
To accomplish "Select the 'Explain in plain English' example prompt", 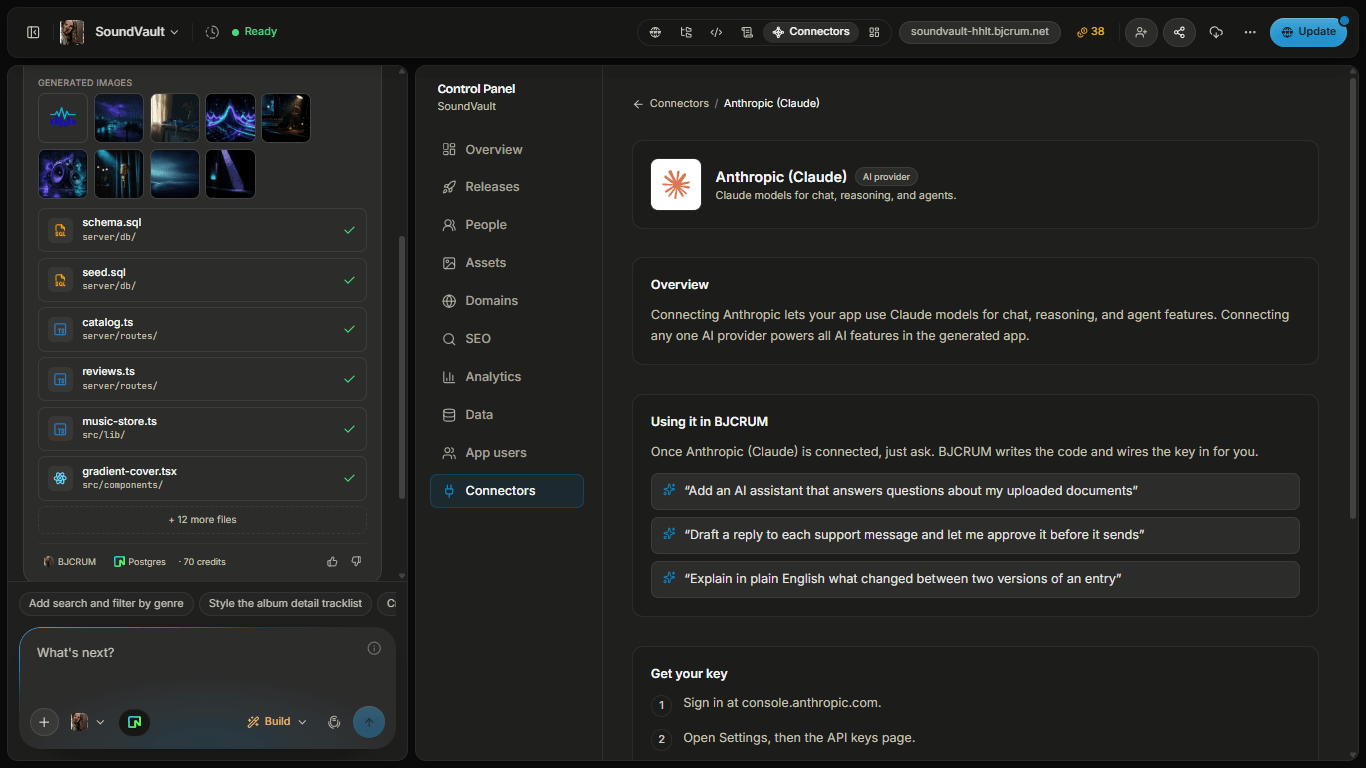I will [x=975, y=579].
